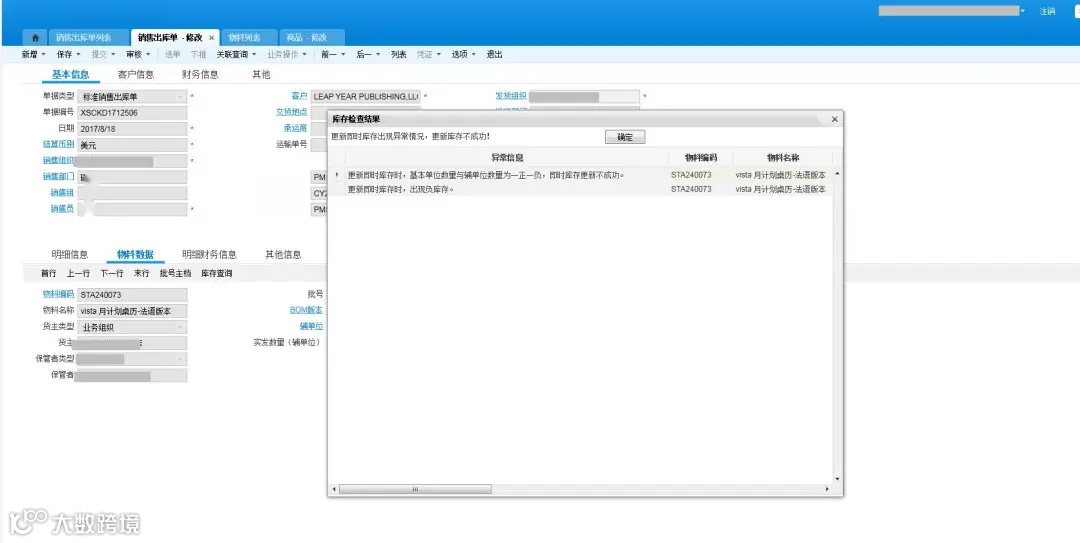Click the dialog horizontal scrollbar thumb
The height and width of the screenshot is (543, 1080).
click(415, 489)
